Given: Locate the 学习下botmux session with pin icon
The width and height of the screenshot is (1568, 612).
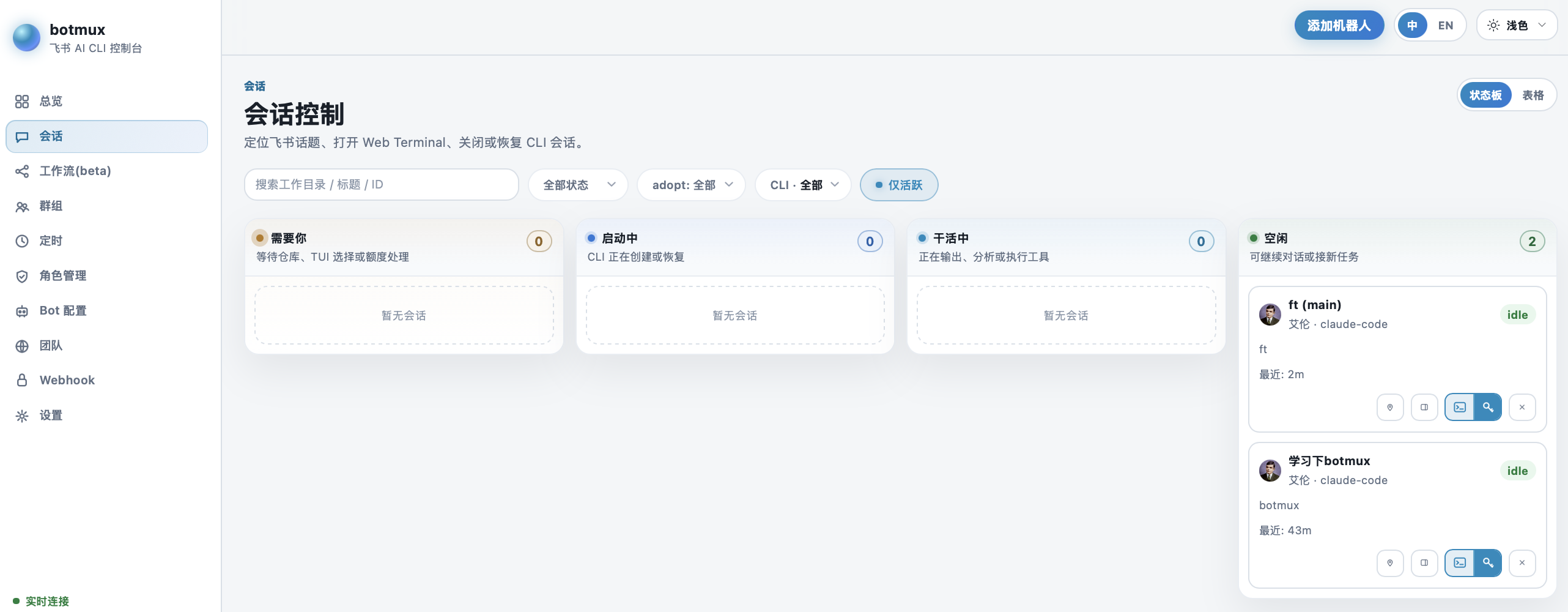Looking at the screenshot, I should point(1390,563).
